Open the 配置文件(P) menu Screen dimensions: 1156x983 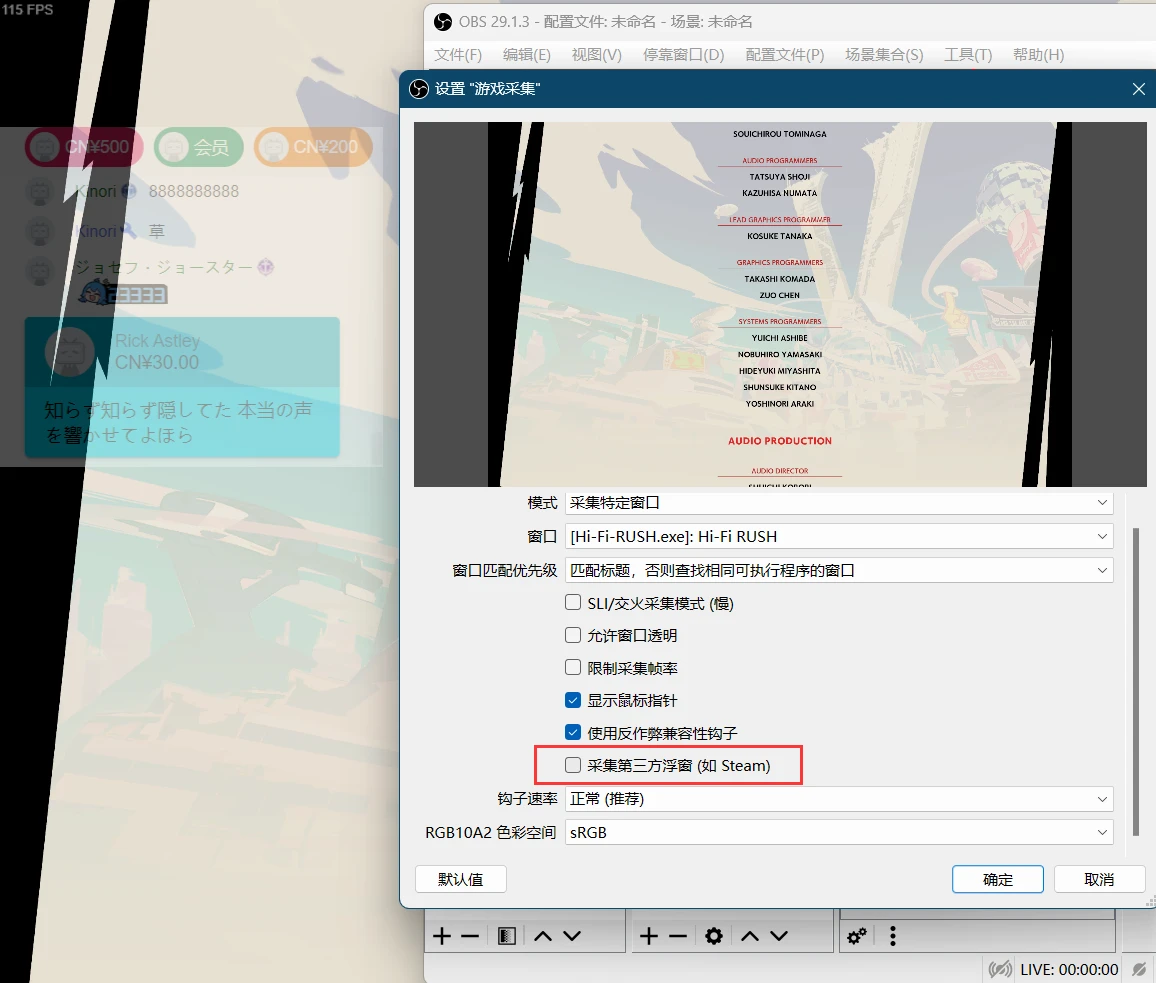pyautogui.click(x=784, y=55)
